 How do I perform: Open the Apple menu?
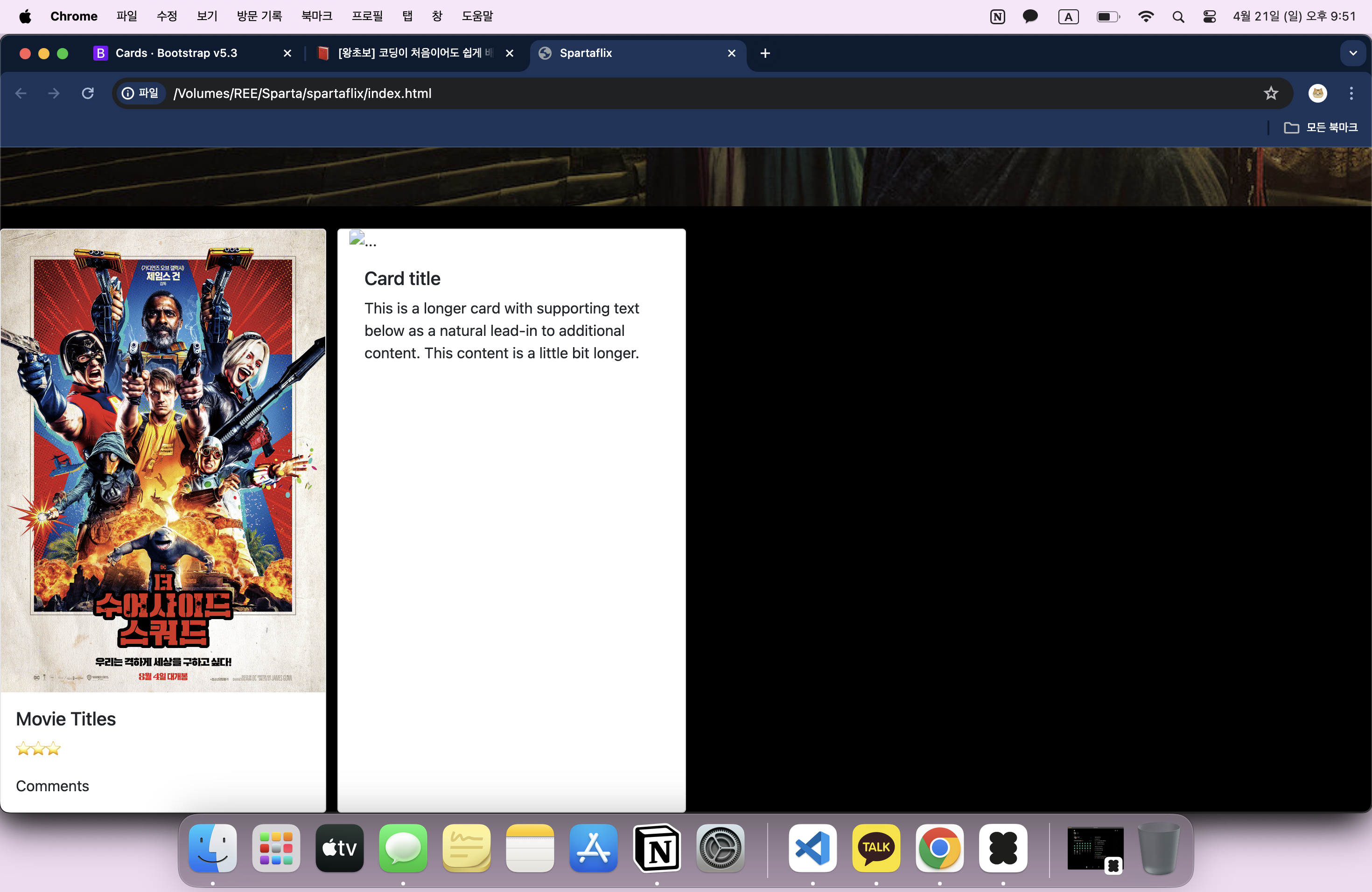coord(25,16)
